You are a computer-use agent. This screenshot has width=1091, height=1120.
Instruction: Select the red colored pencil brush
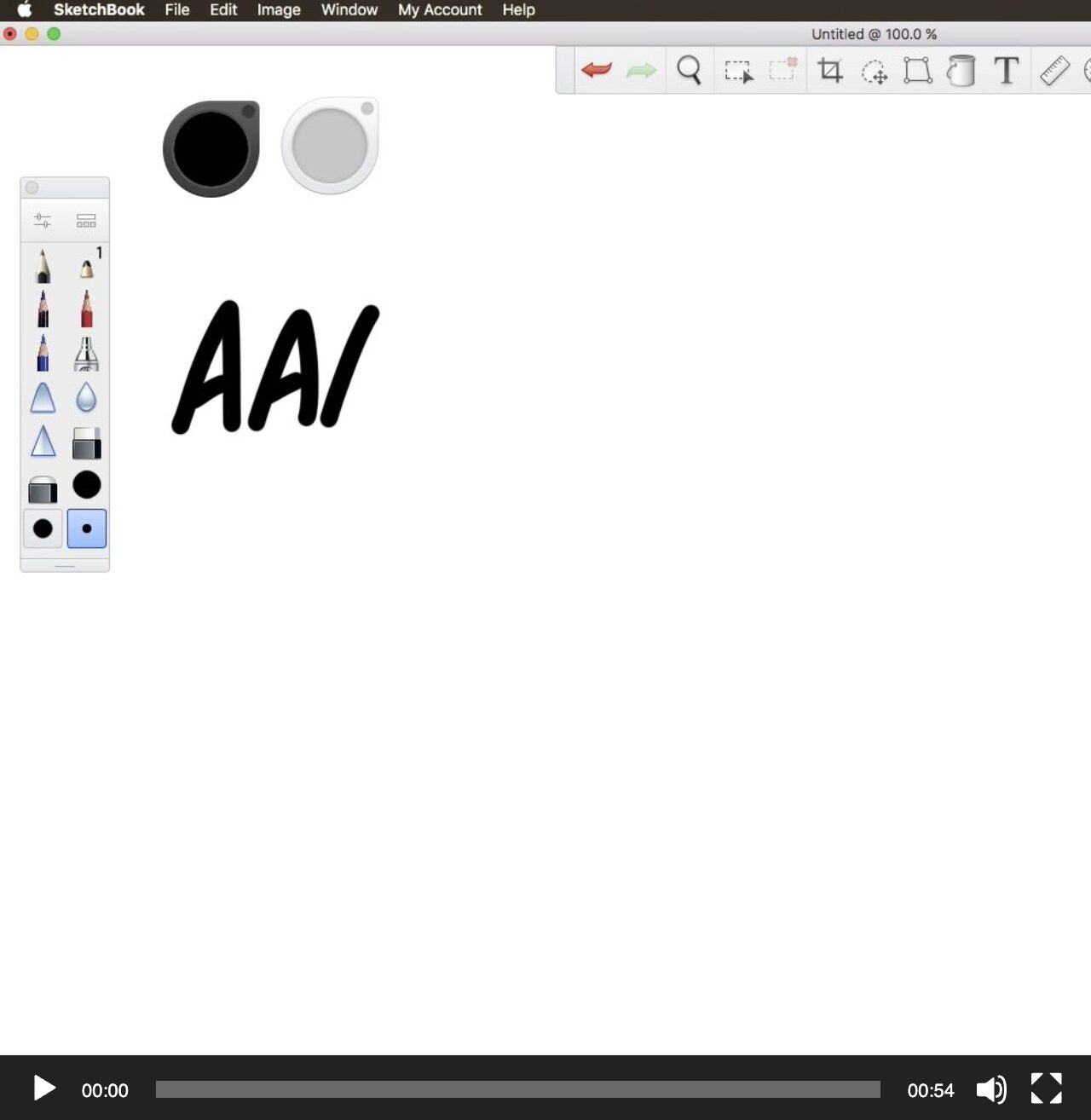coord(85,309)
